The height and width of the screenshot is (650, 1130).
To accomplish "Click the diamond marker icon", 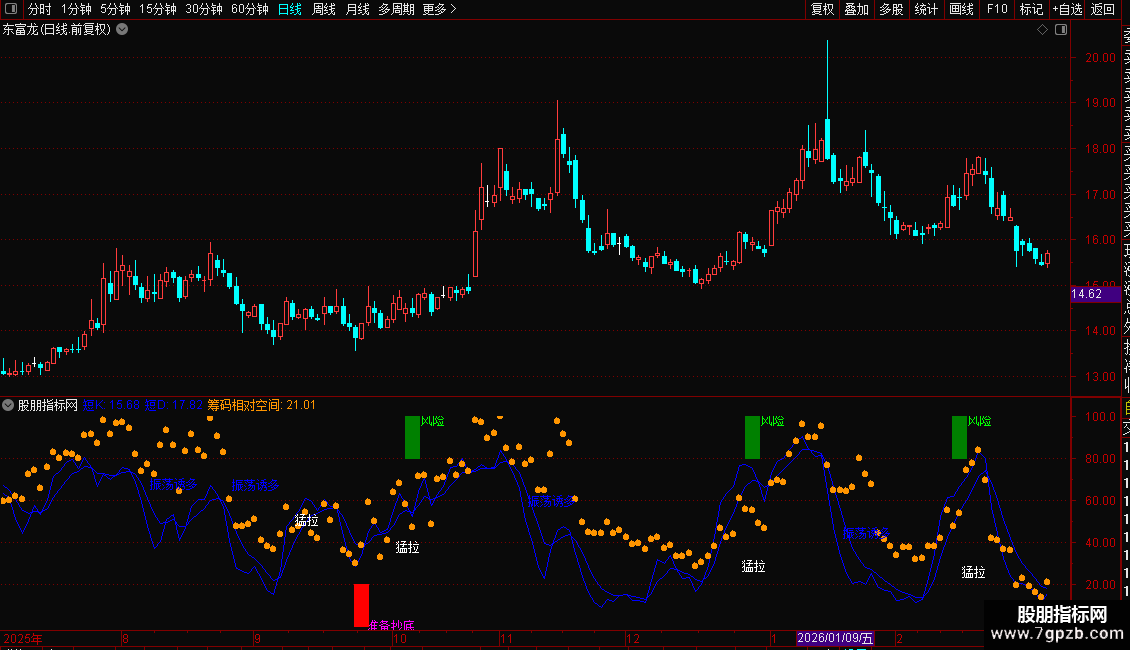I will point(1042,30).
